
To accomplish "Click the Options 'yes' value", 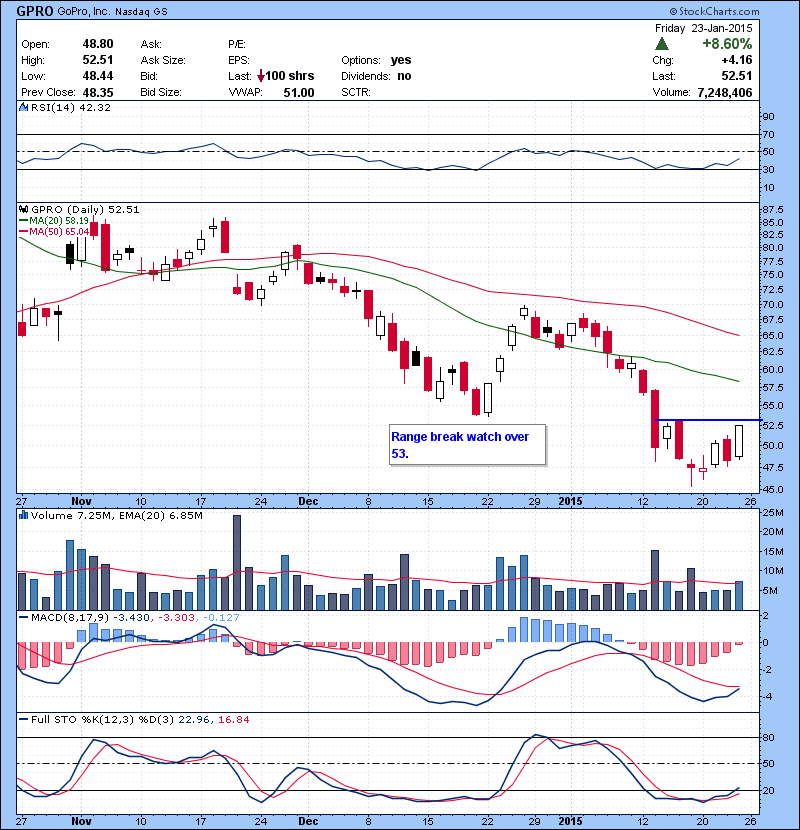I will click(x=401, y=60).
